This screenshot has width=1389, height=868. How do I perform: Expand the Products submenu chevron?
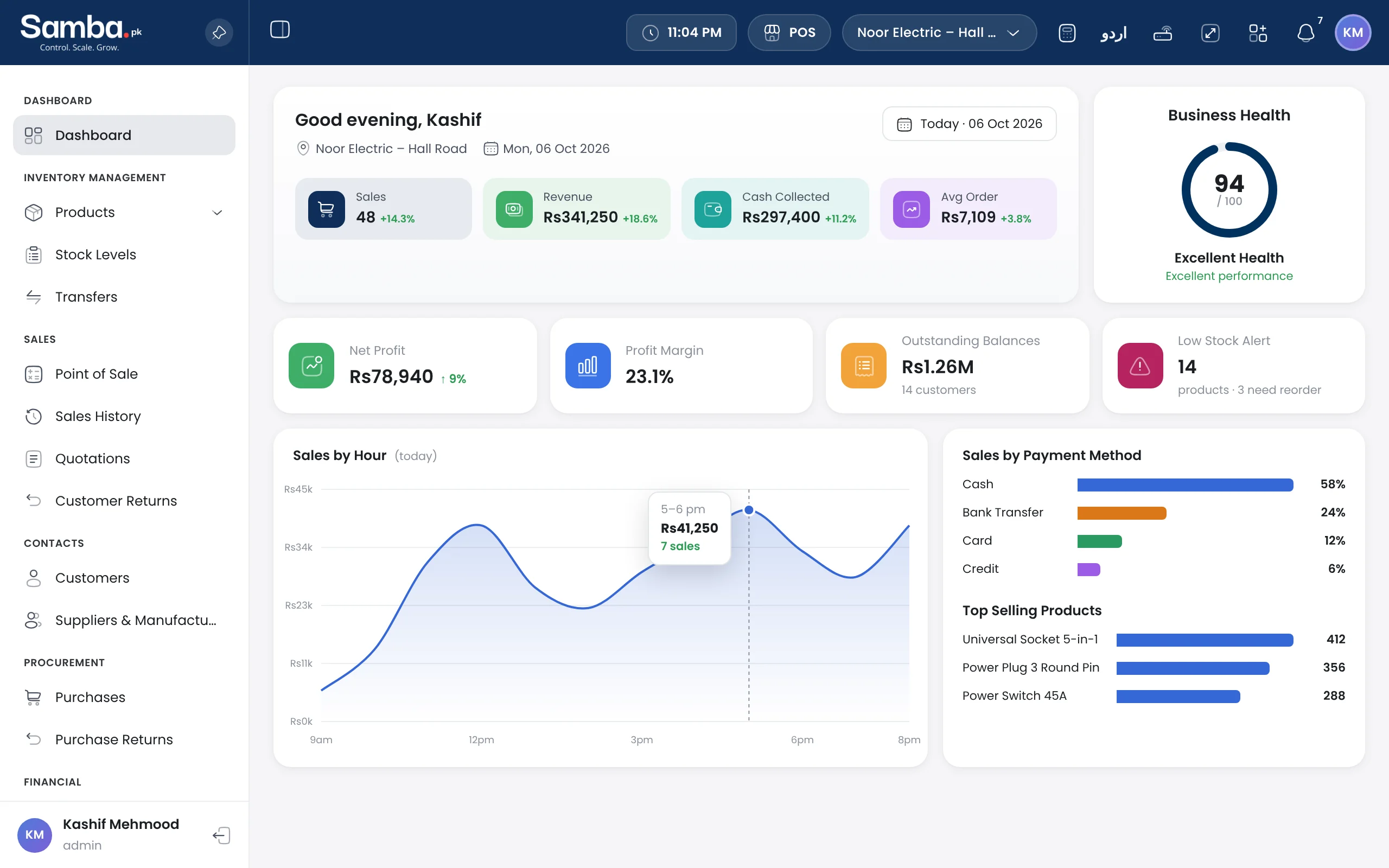click(x=217, y=213)
